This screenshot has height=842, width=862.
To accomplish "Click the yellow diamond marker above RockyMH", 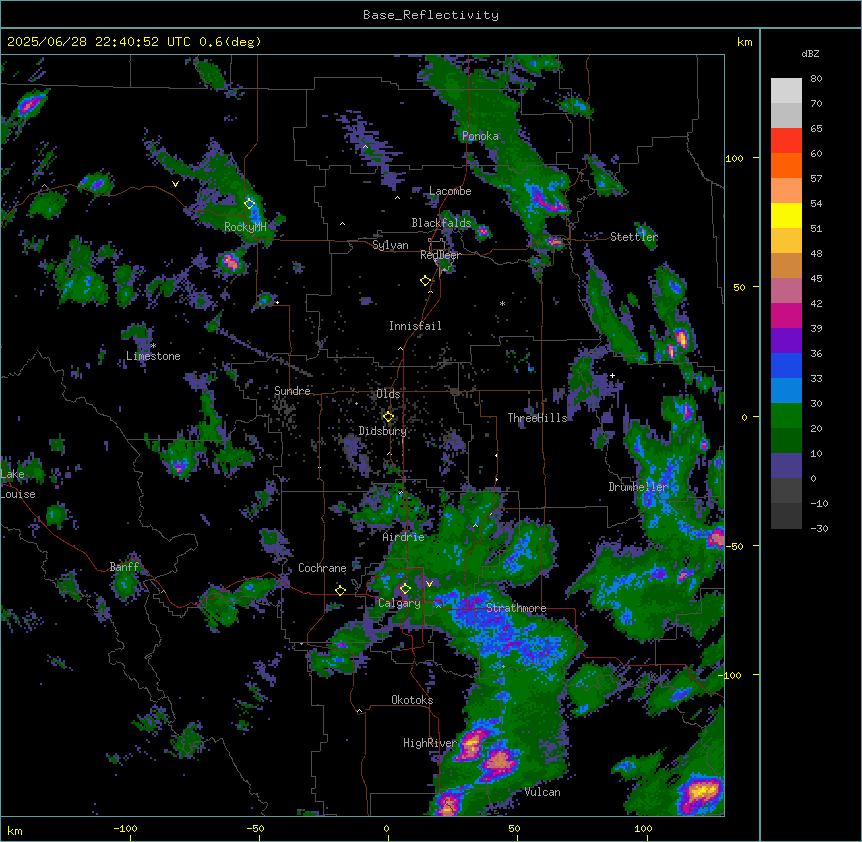I will [x=250, y=204].
